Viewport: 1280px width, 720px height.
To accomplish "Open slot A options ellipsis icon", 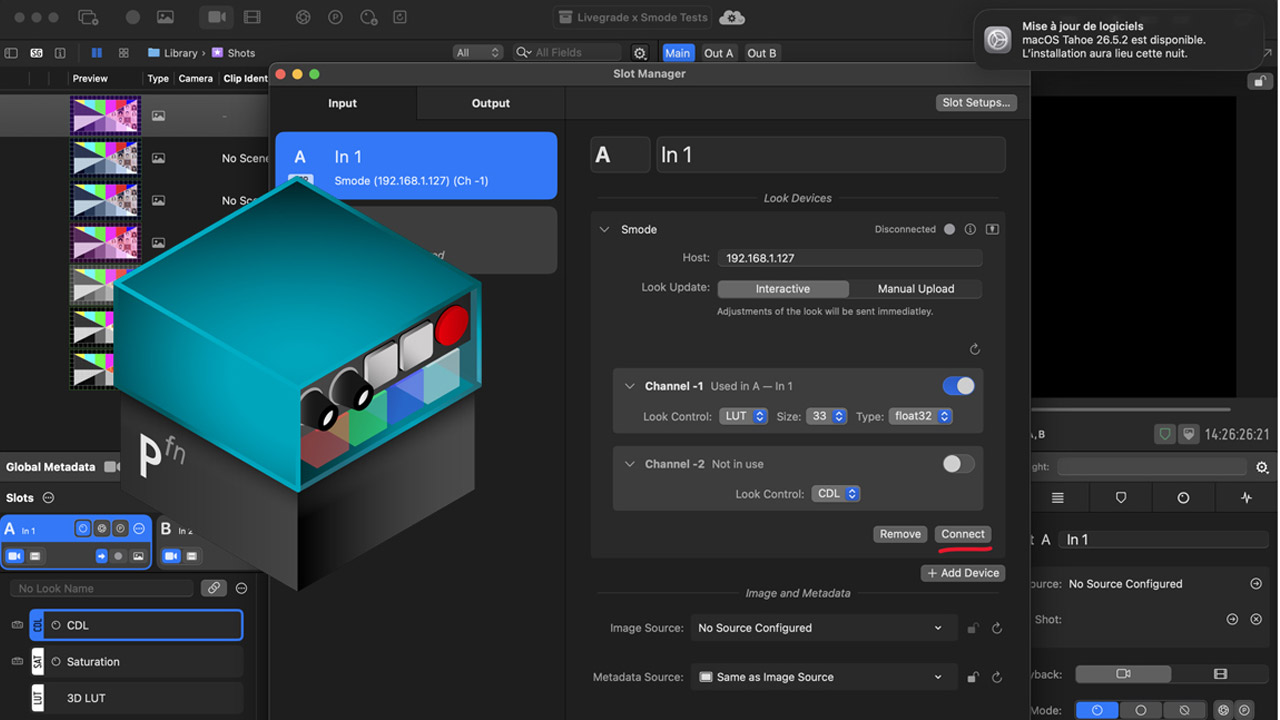I will pyautogui.click(x=139, y=528).
